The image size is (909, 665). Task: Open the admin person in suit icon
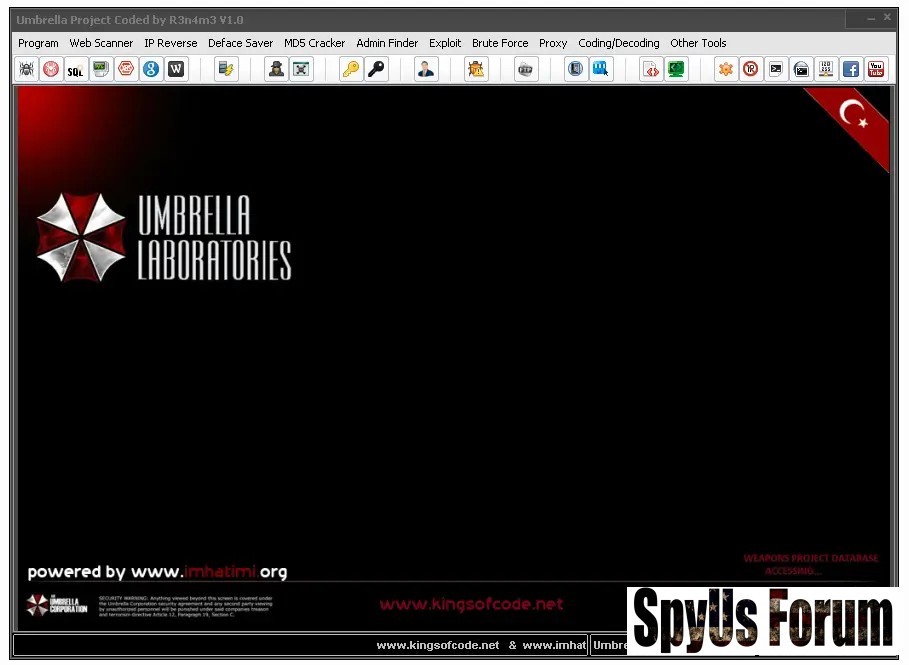pyautogui.click(x=426, y=69)
